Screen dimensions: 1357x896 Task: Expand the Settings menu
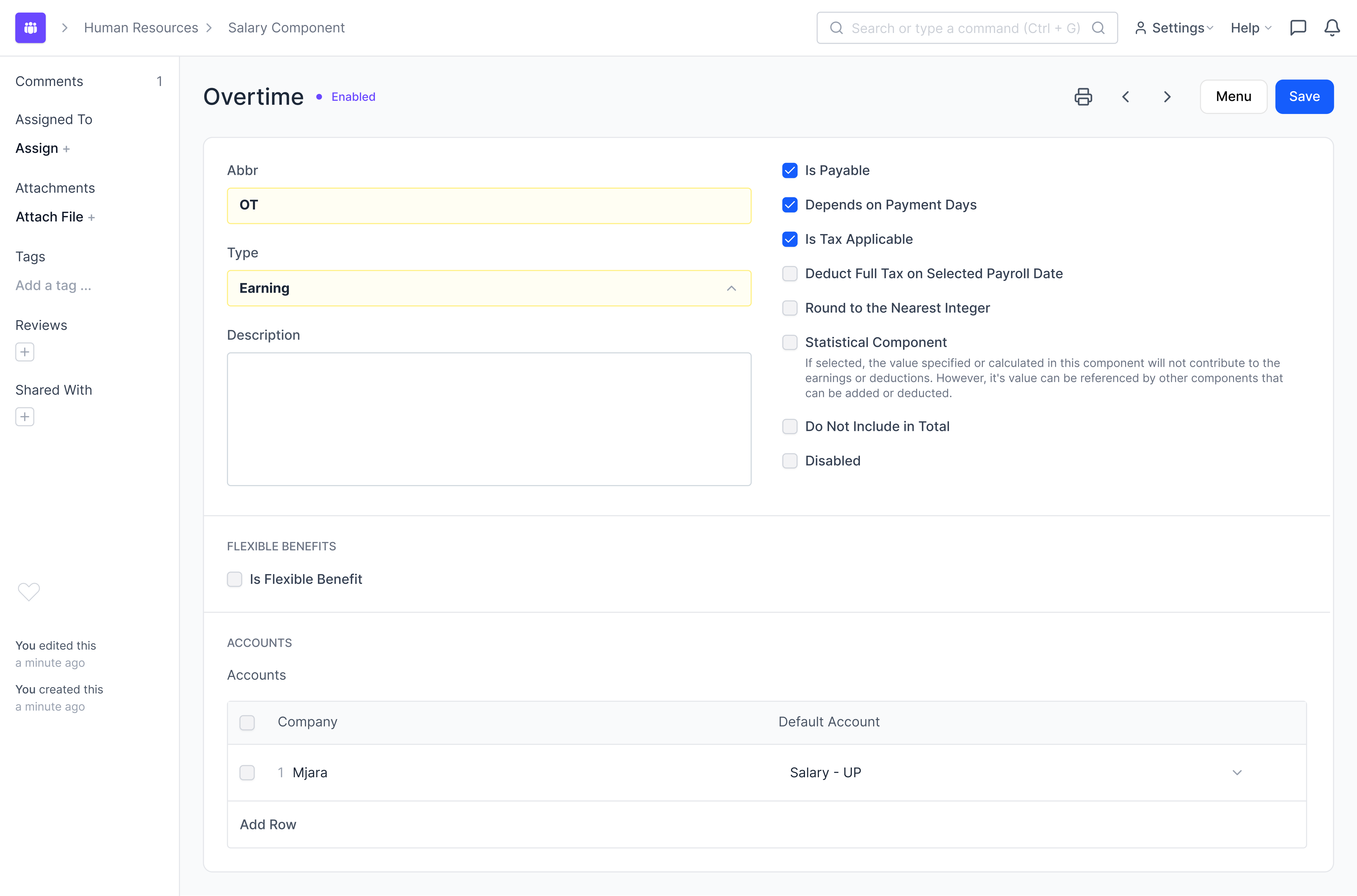point(1174,27)
